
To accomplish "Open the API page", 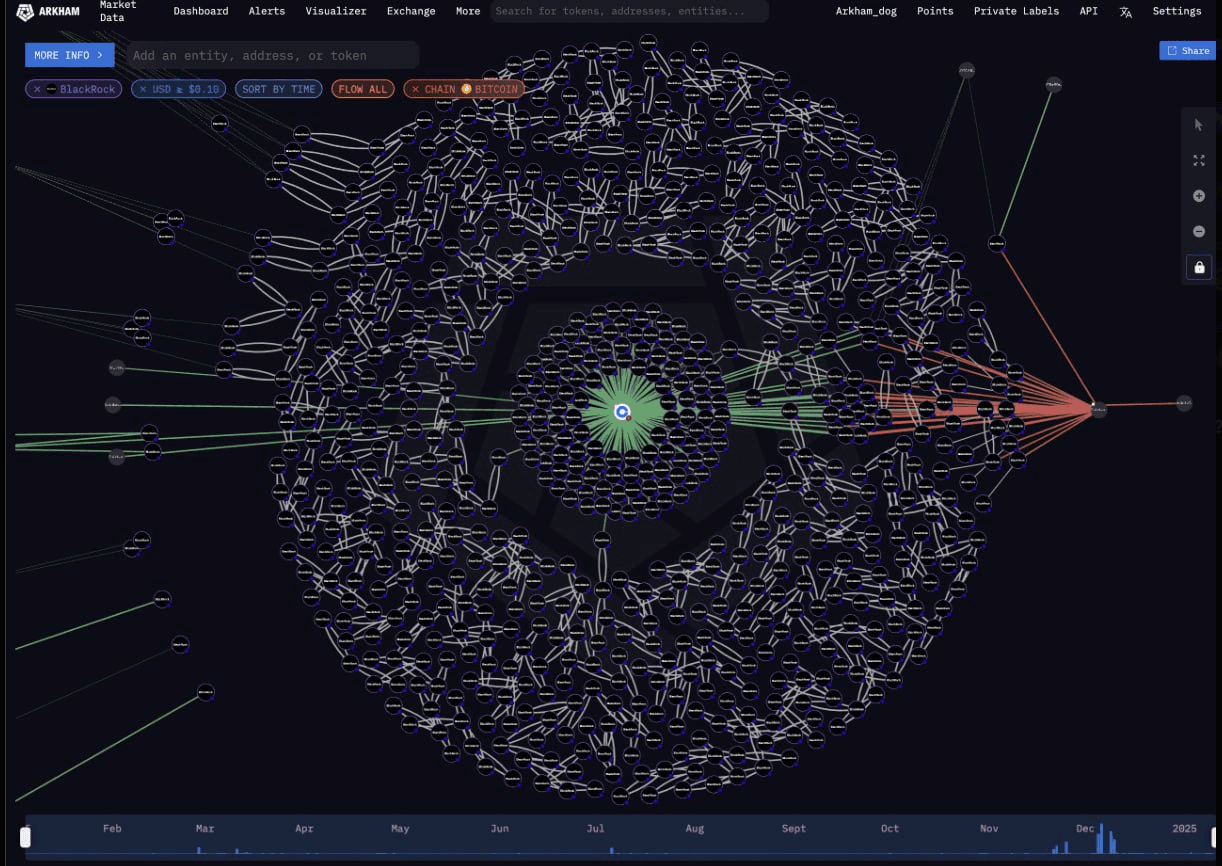I will coord(1088,11).
